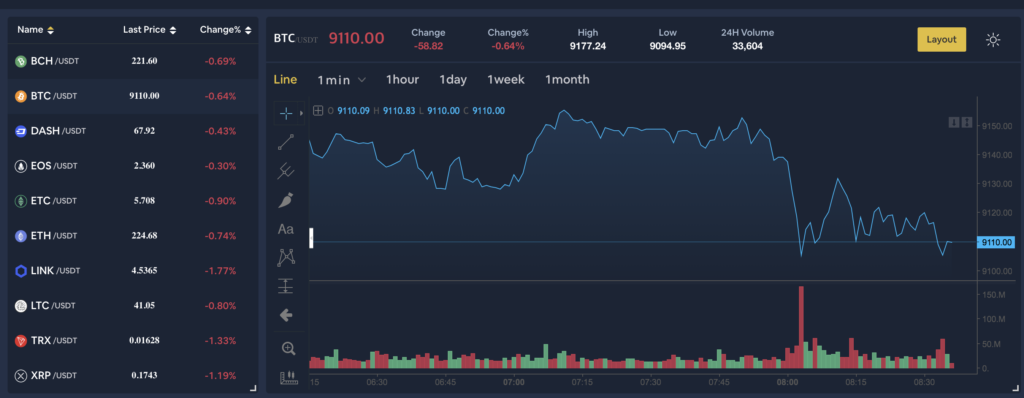The image size is (1024, 398).
Task: Pick the brush drawing tool
Action: [x=286, y=200]
